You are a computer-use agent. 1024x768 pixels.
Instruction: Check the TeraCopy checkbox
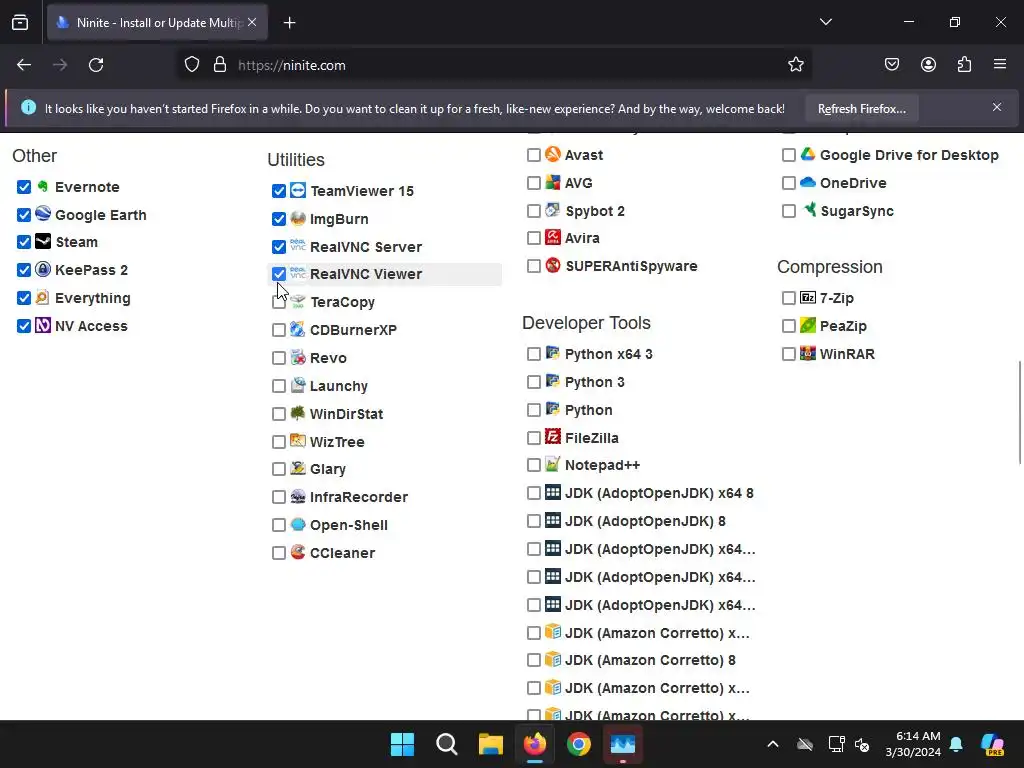click(279, 302)
